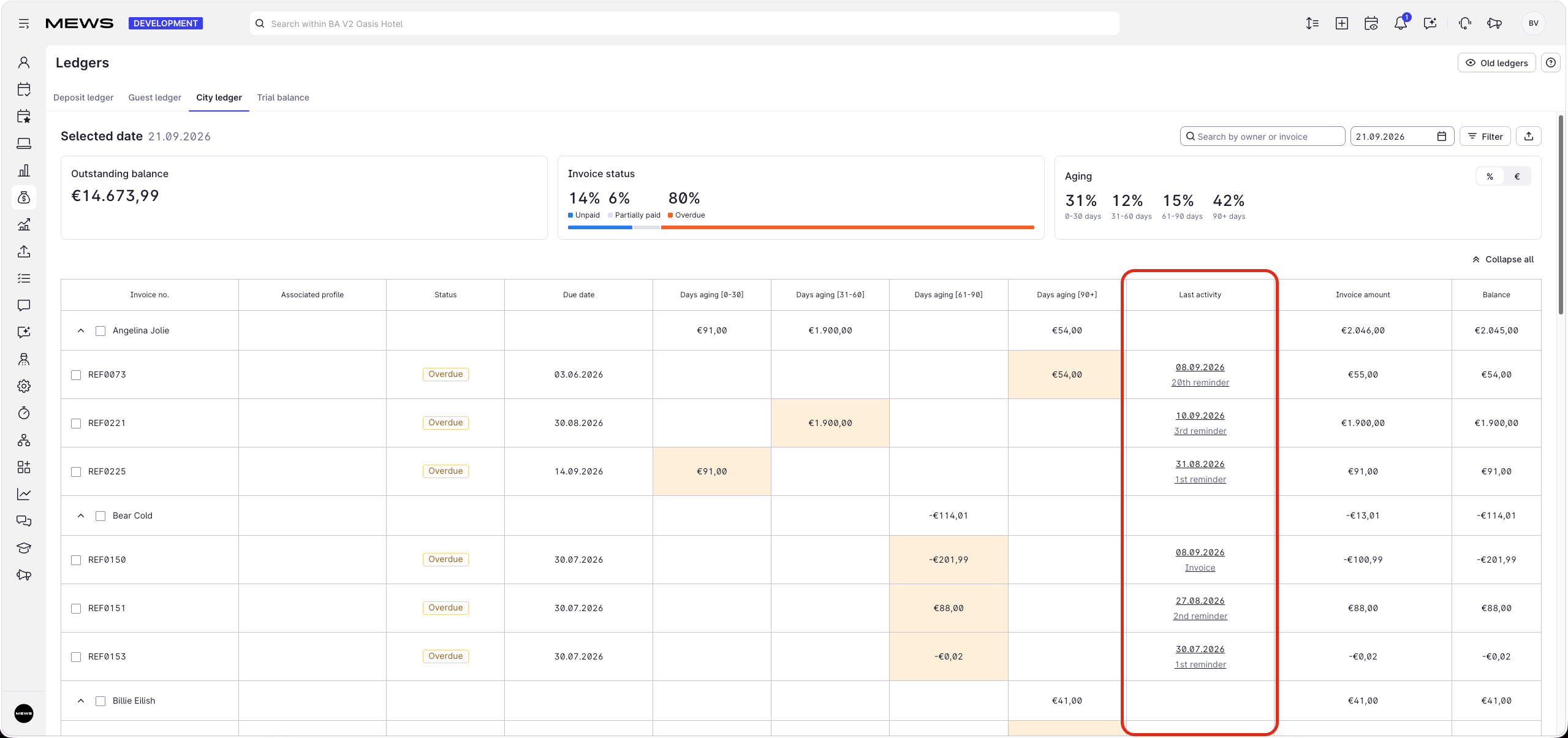The width and height of the screenshot is (1568, 738).
Task: Click the global search bar
Action: [x=684, y=23]
